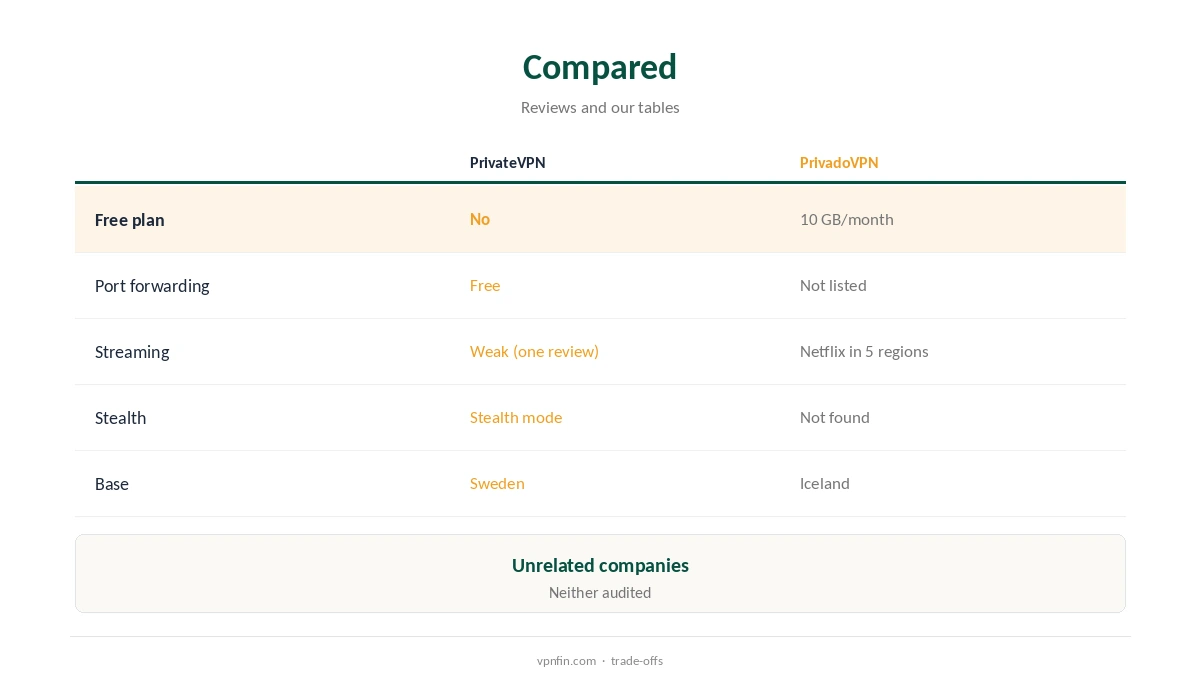Click the 'Iceland' cell
The height and width of the screenshot is (680, 1200).
point(825,483)
